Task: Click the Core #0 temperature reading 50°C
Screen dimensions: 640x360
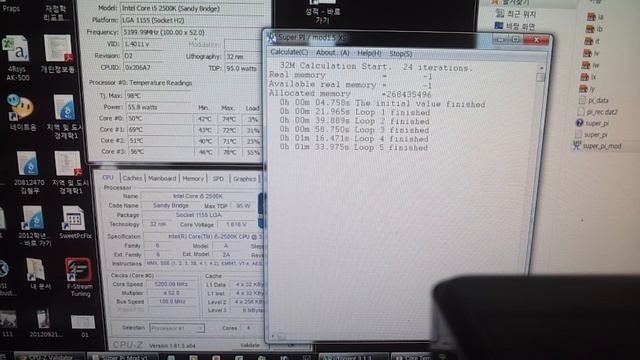Action: (x=159, y=118)
